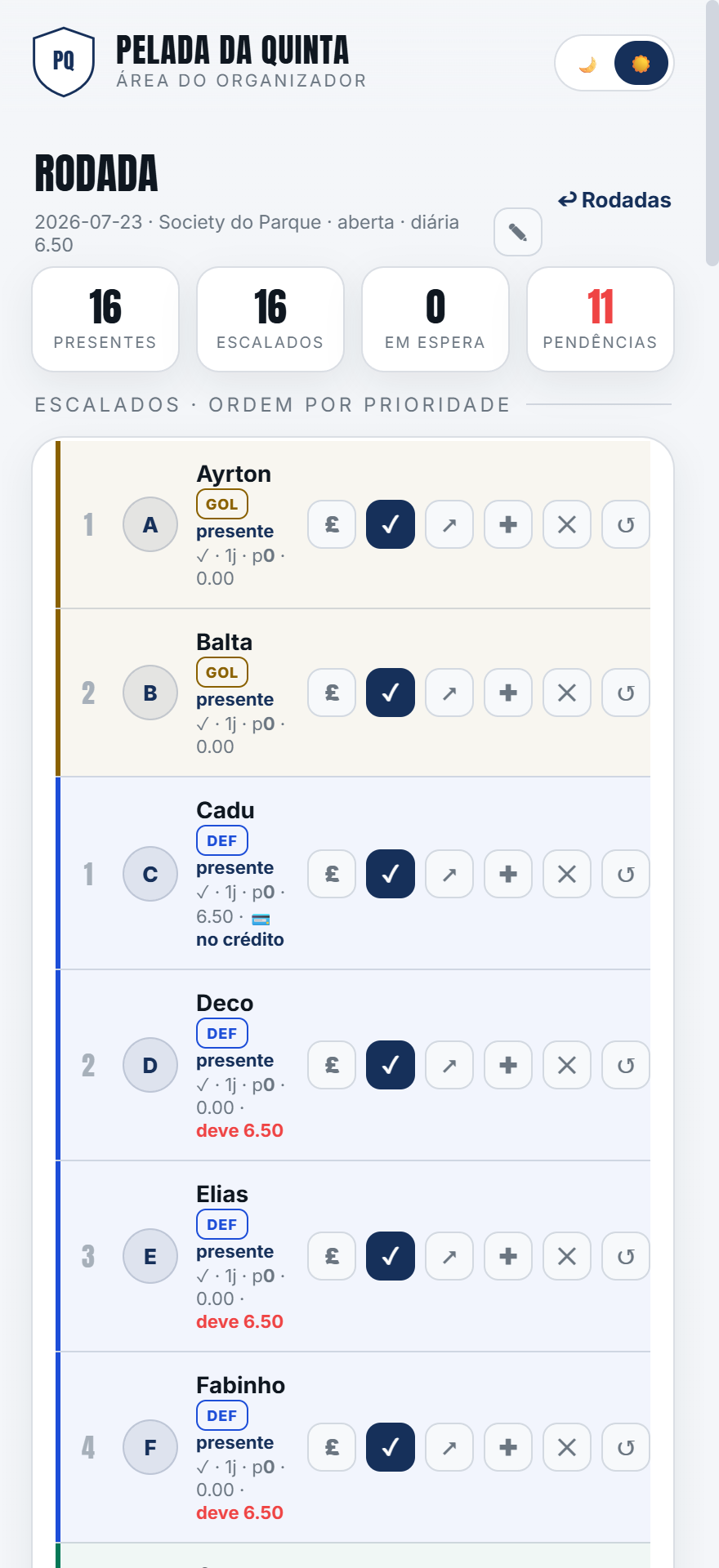Click the pound payment icon for Ayrton
Viewport: 719px width, 1568px height.
[x=332, y=524]
